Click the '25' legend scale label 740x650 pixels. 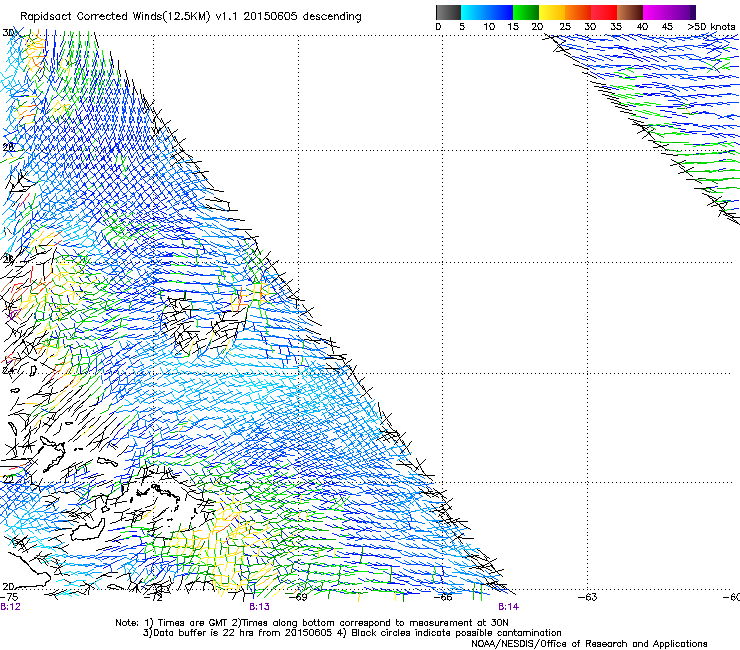[x=565, y=27]
